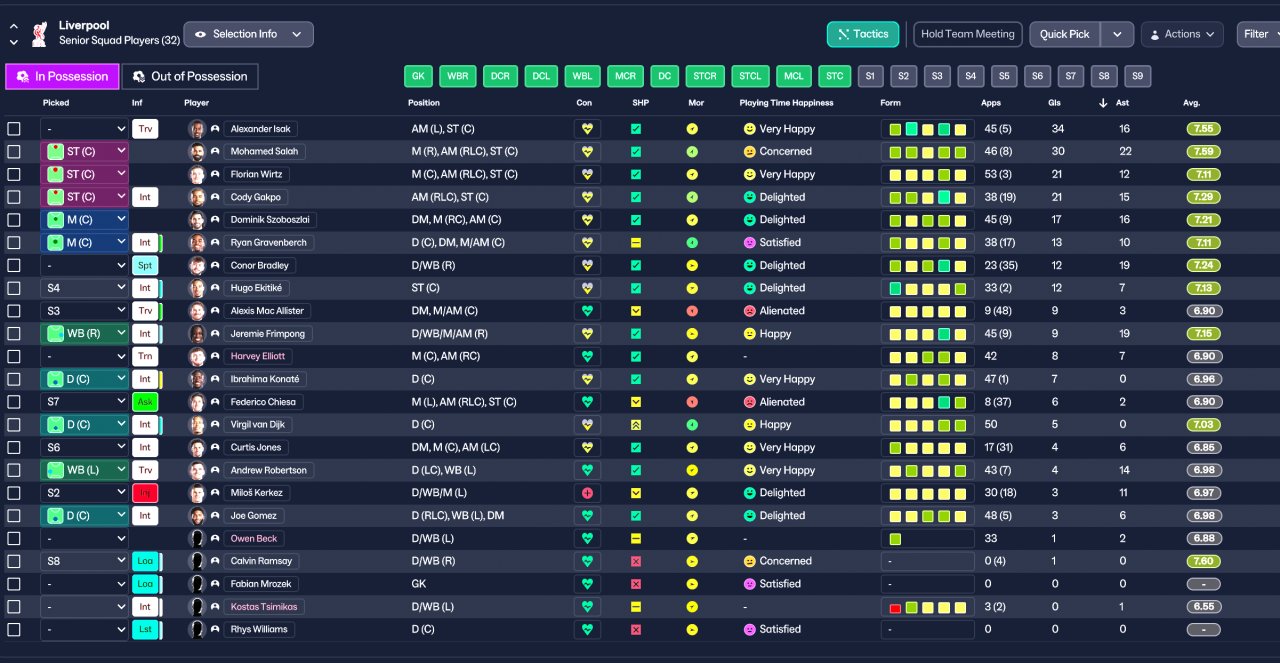Click the S1 substitute slot chip
The image size is (1280, 663).
869,76
